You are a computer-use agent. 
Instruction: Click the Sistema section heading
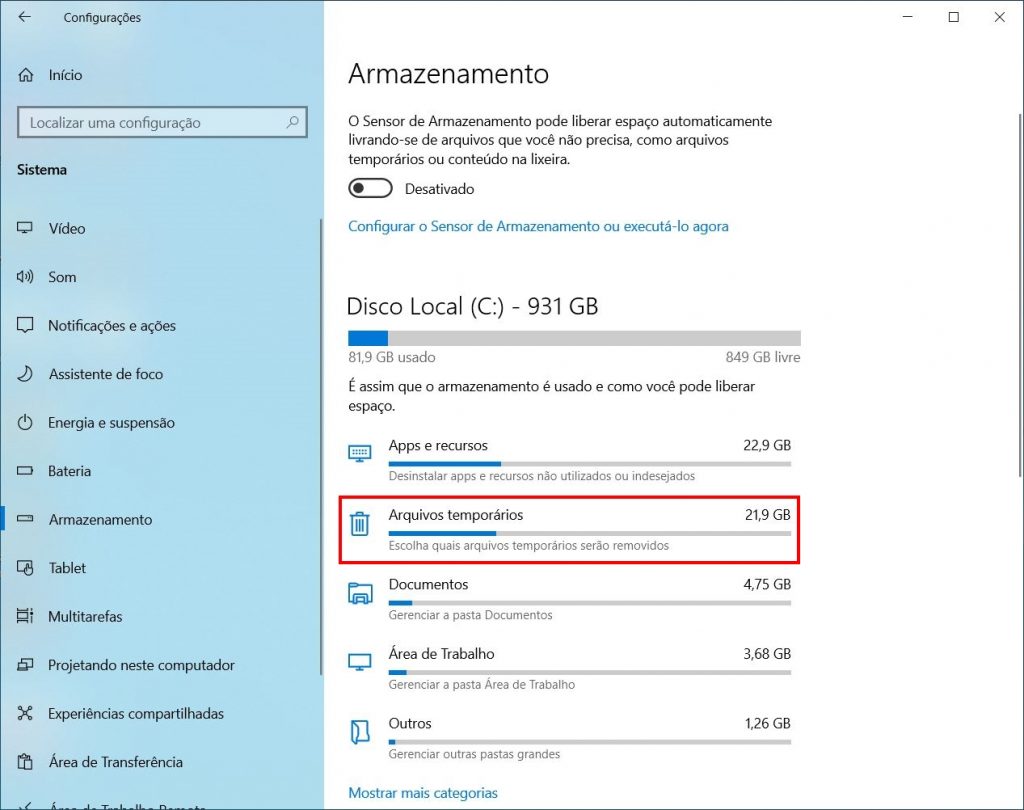(42, 170)
